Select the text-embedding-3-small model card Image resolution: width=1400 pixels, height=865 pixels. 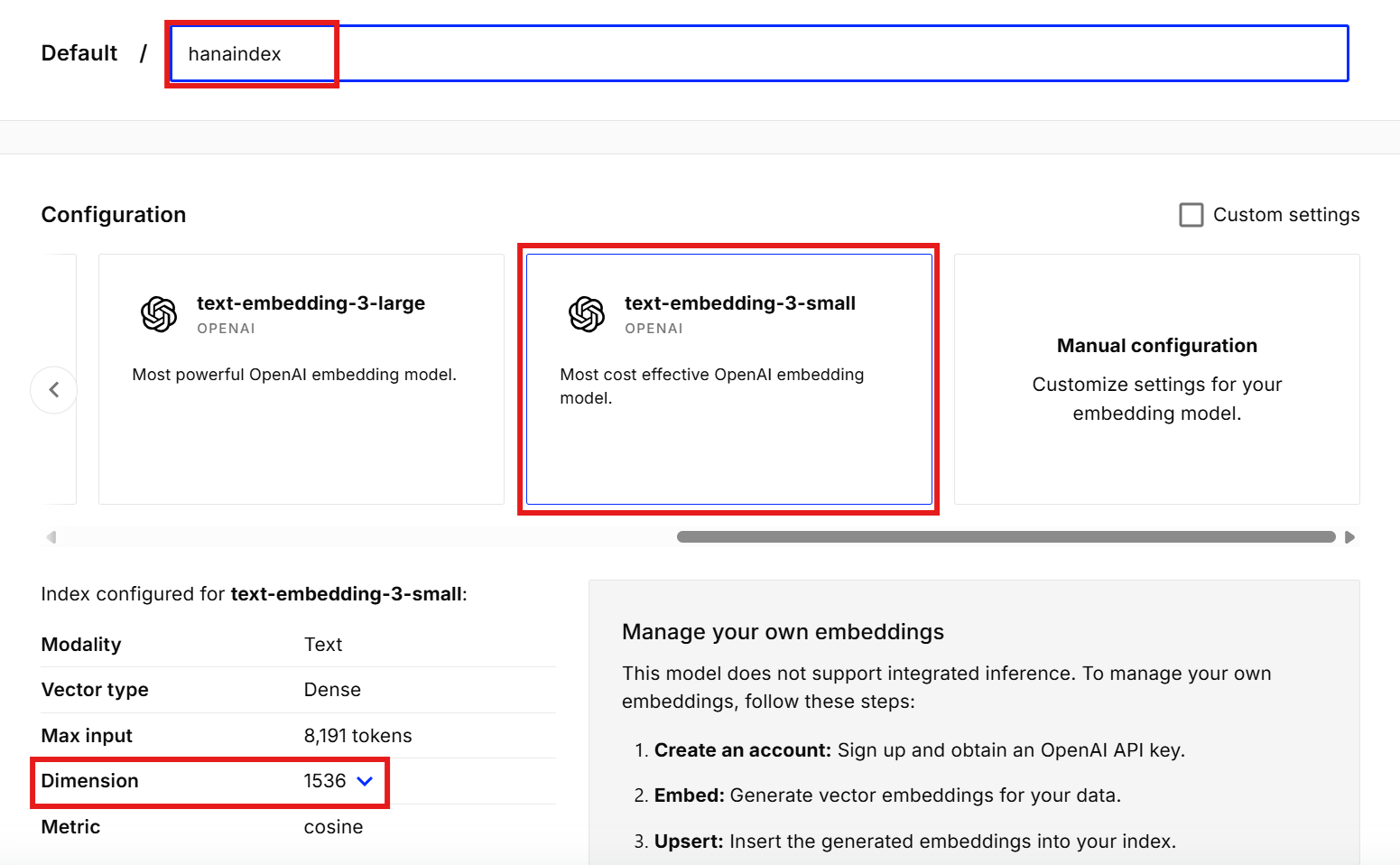click(x=729, y=379)
